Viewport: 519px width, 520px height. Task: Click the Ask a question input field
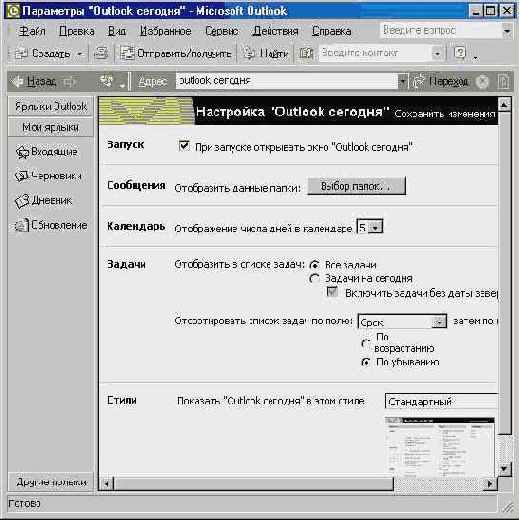click(441, 31)
